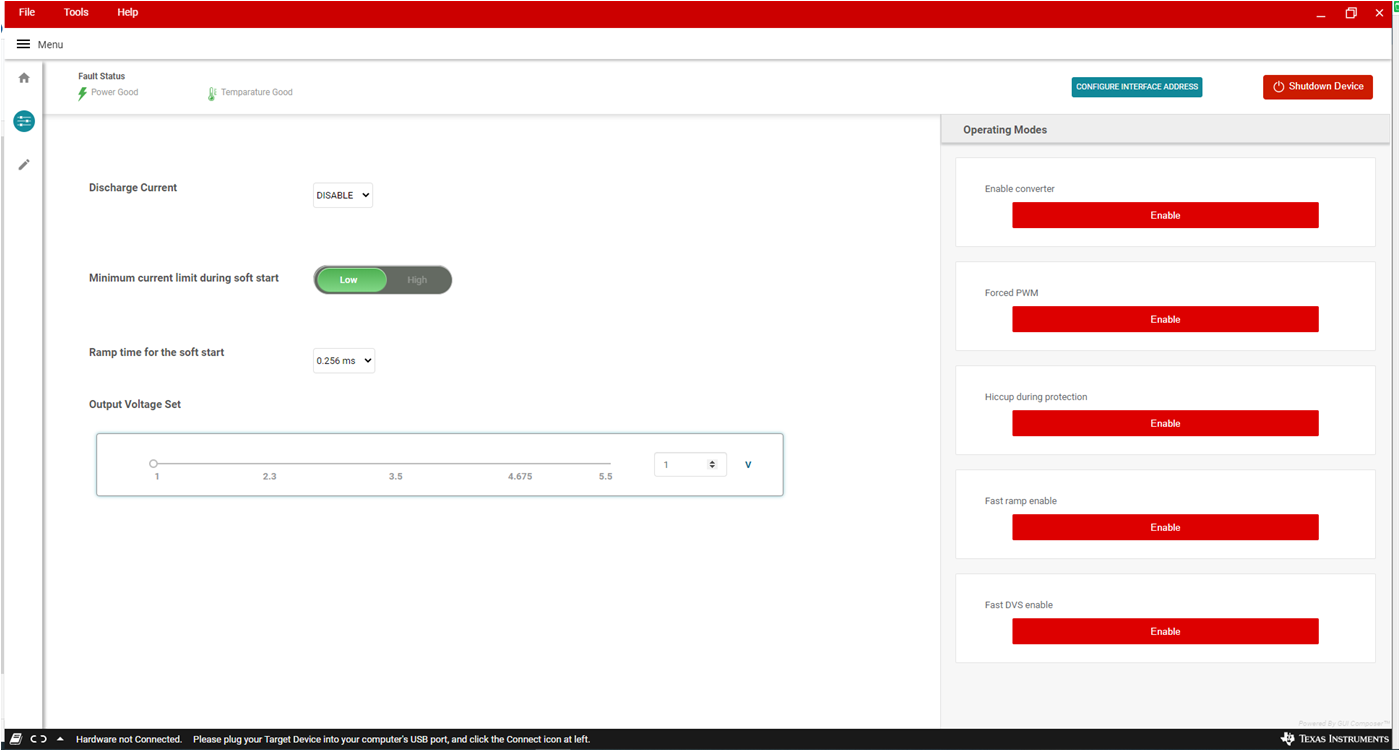Click the hamburger Menu icon
The image size is (1400, 751).
click(23, 44)
